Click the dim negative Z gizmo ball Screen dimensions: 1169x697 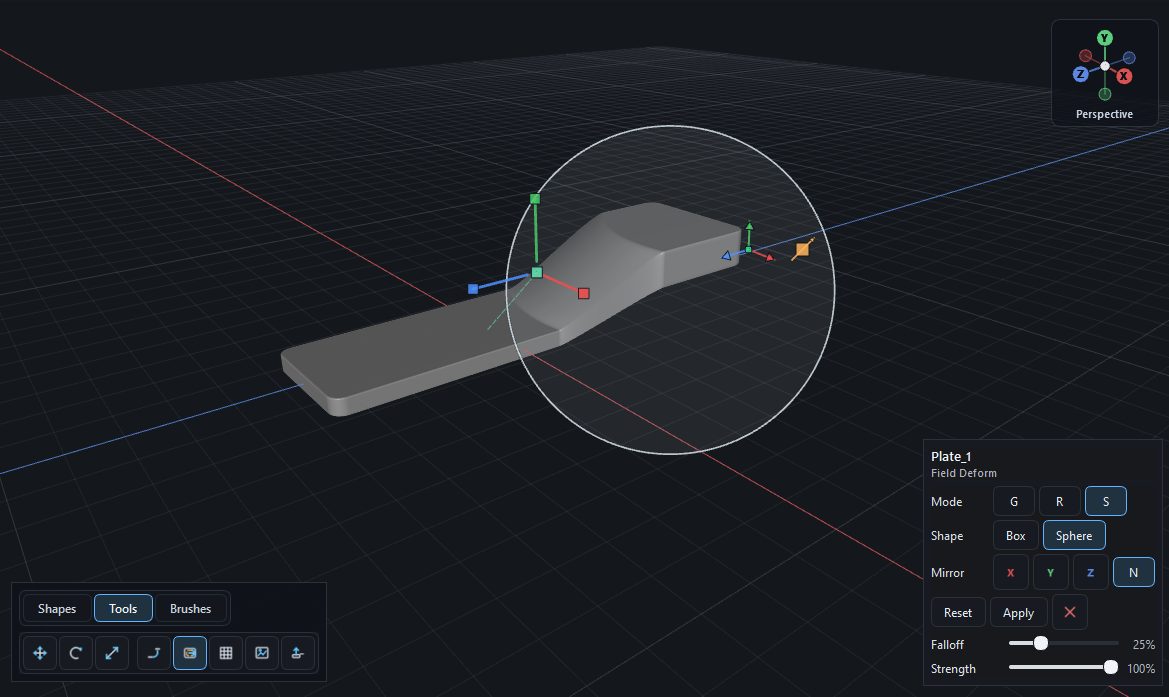click(x=1129, y=57)
